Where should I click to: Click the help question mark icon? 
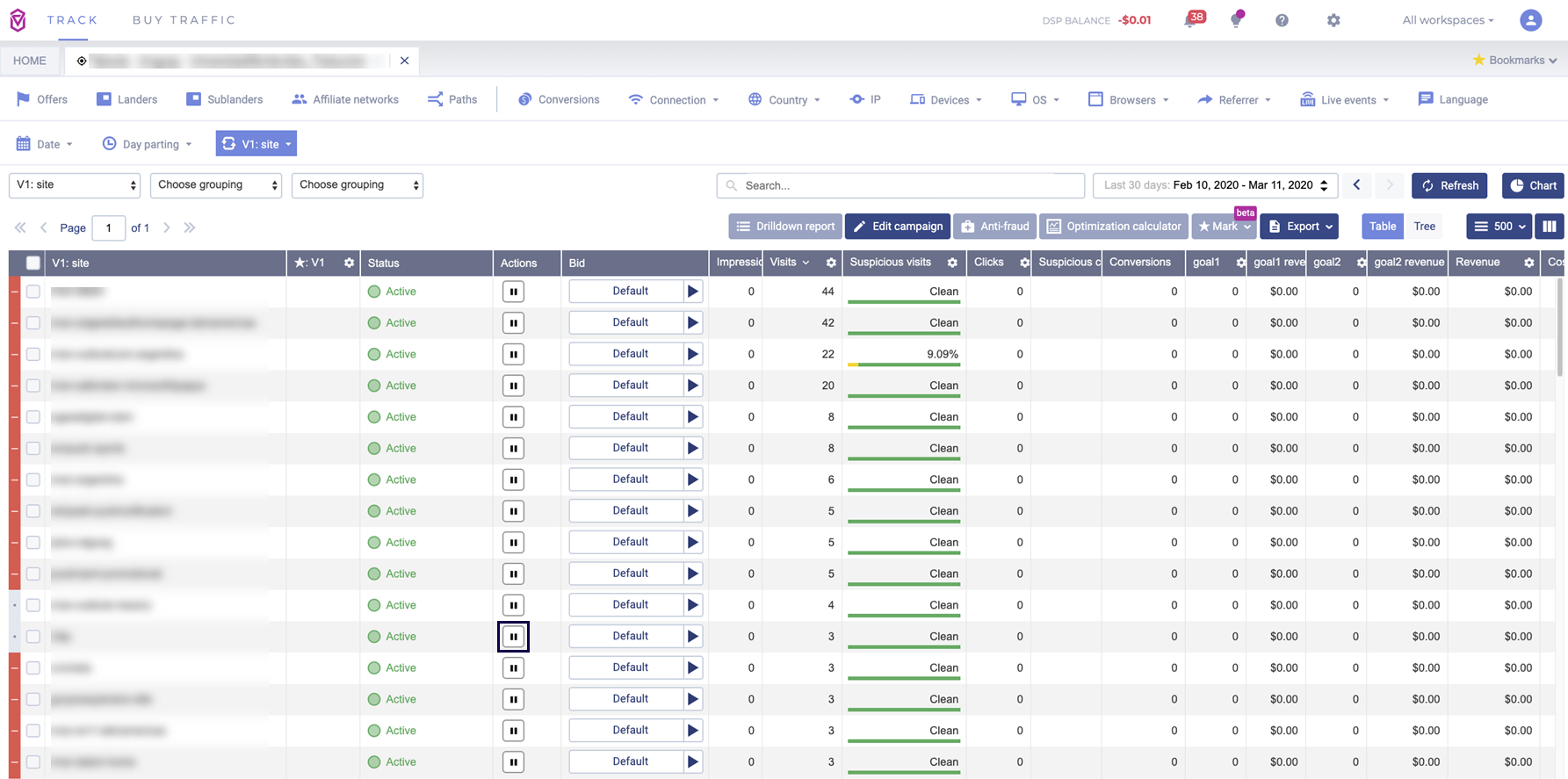[1282, 20]
